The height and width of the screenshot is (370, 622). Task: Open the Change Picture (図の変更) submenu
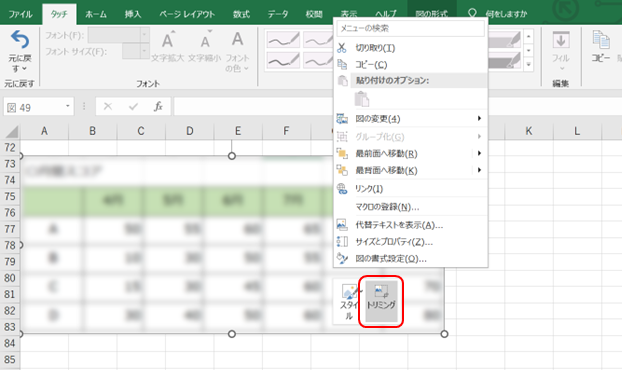(x=411, y=119)
